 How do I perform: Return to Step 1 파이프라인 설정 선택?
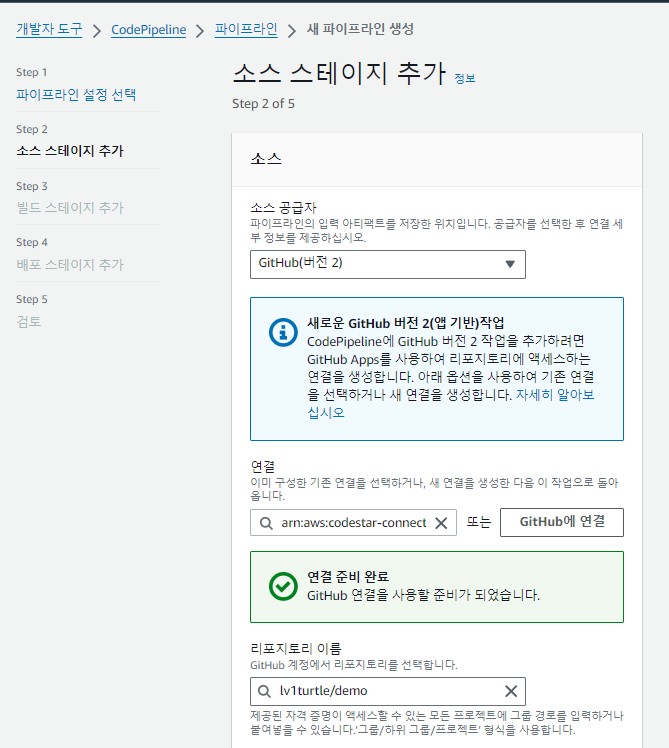click(76, 94)
